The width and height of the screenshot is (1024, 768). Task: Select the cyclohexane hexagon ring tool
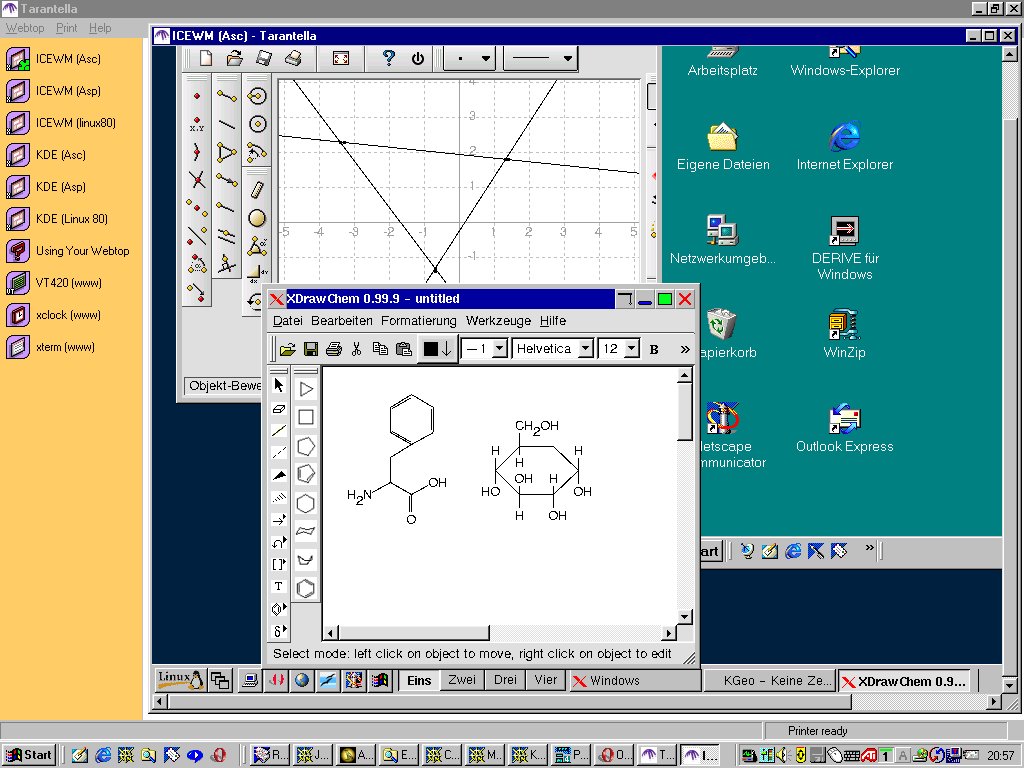coord(306,504)
